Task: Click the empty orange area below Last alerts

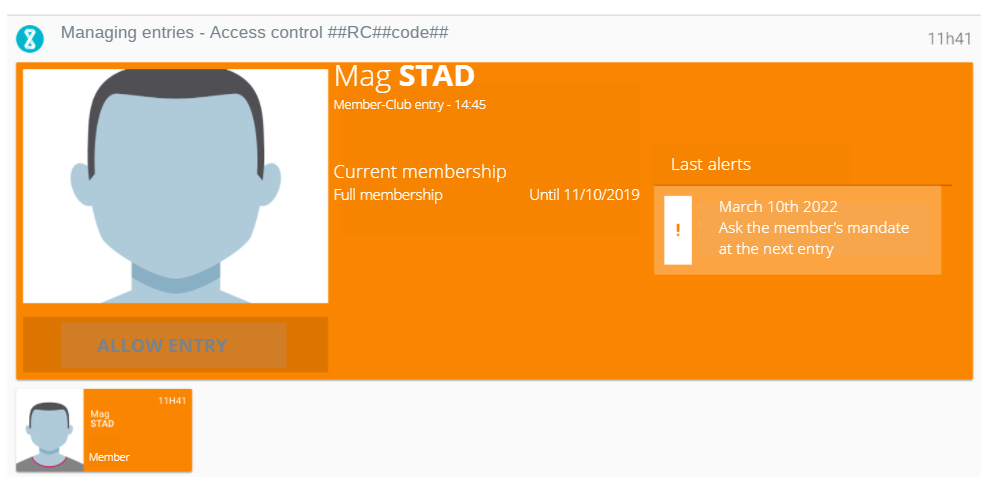Action: pos(802,326)
